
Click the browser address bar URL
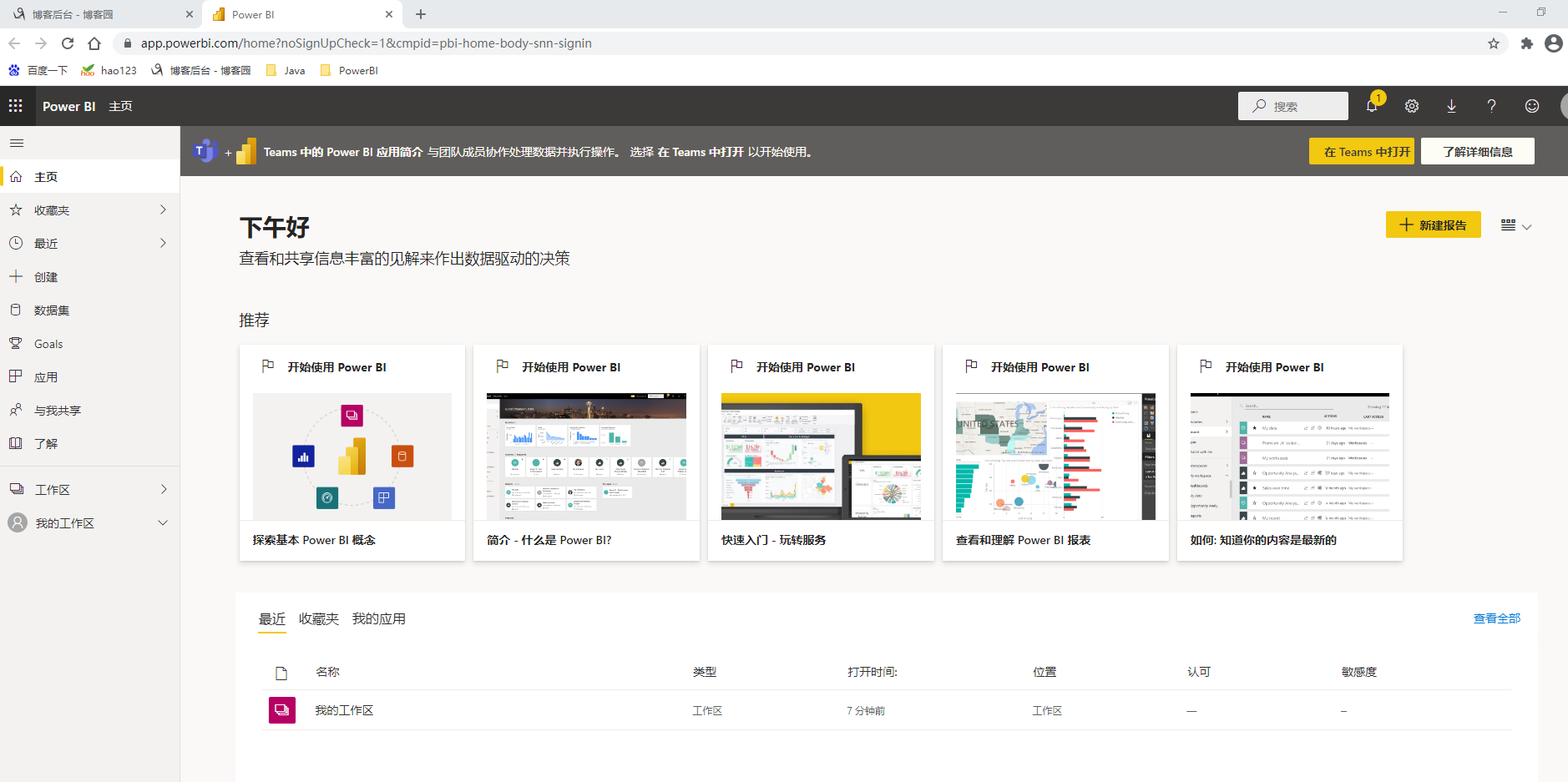click(x=367, y=43)
